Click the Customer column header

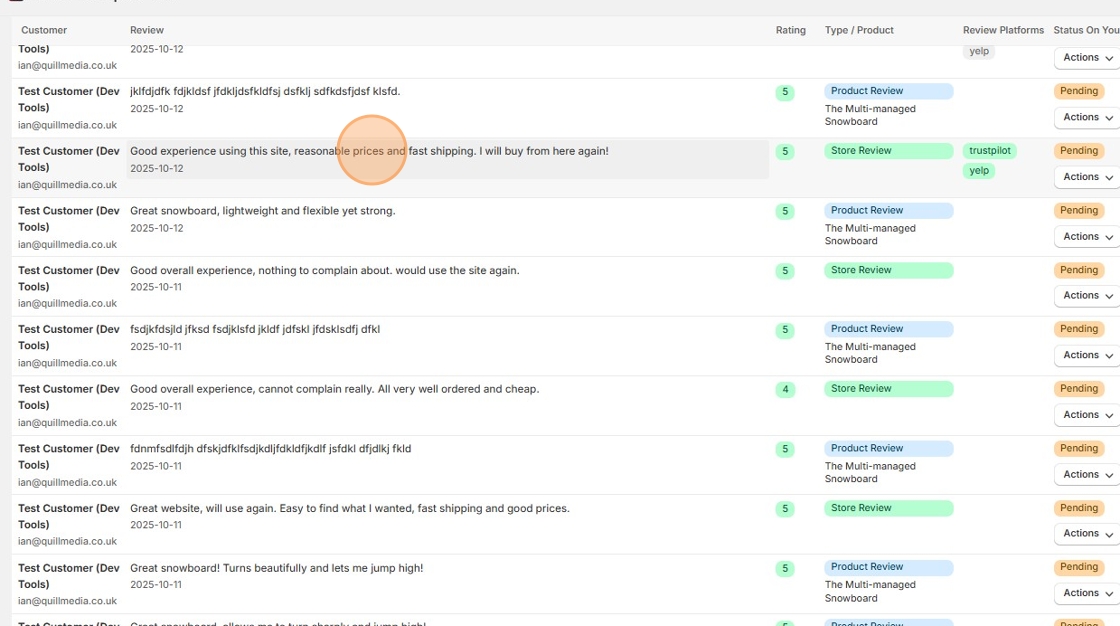tap(44, 30)
